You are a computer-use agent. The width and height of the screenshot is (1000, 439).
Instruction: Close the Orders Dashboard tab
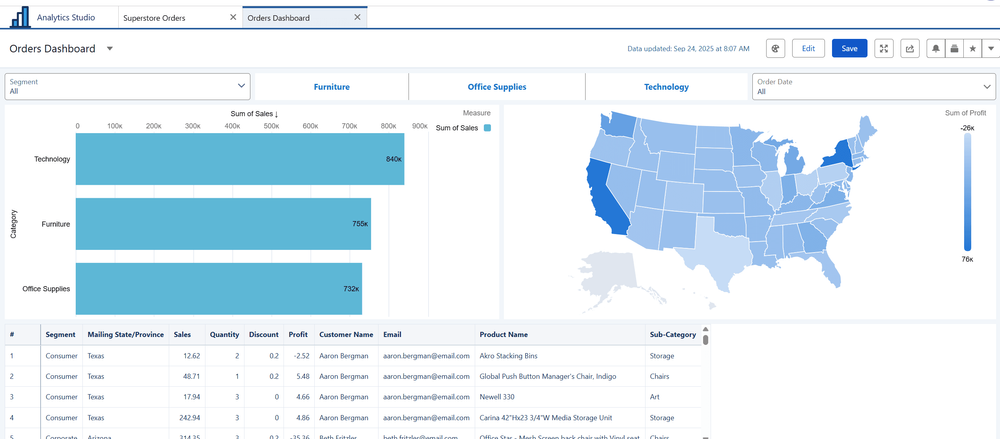(x=357, y=18)
